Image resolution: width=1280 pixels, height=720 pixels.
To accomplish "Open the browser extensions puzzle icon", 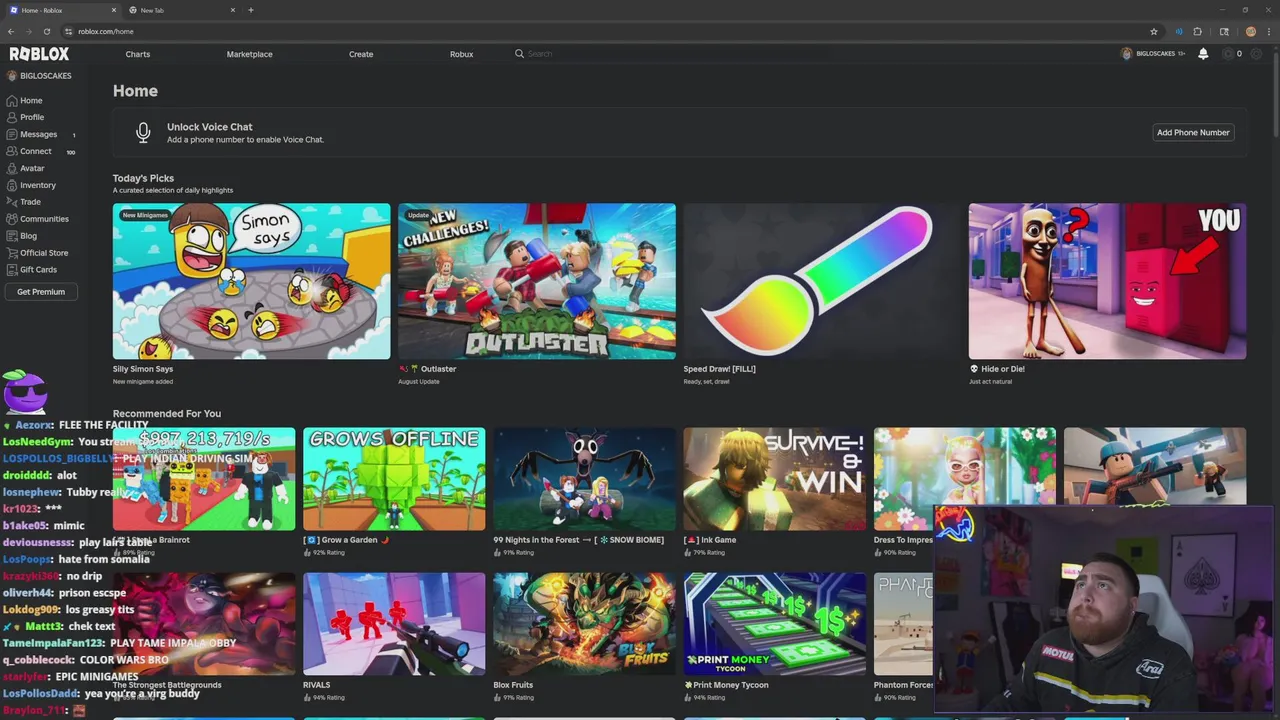I will tap(1197, 31).
